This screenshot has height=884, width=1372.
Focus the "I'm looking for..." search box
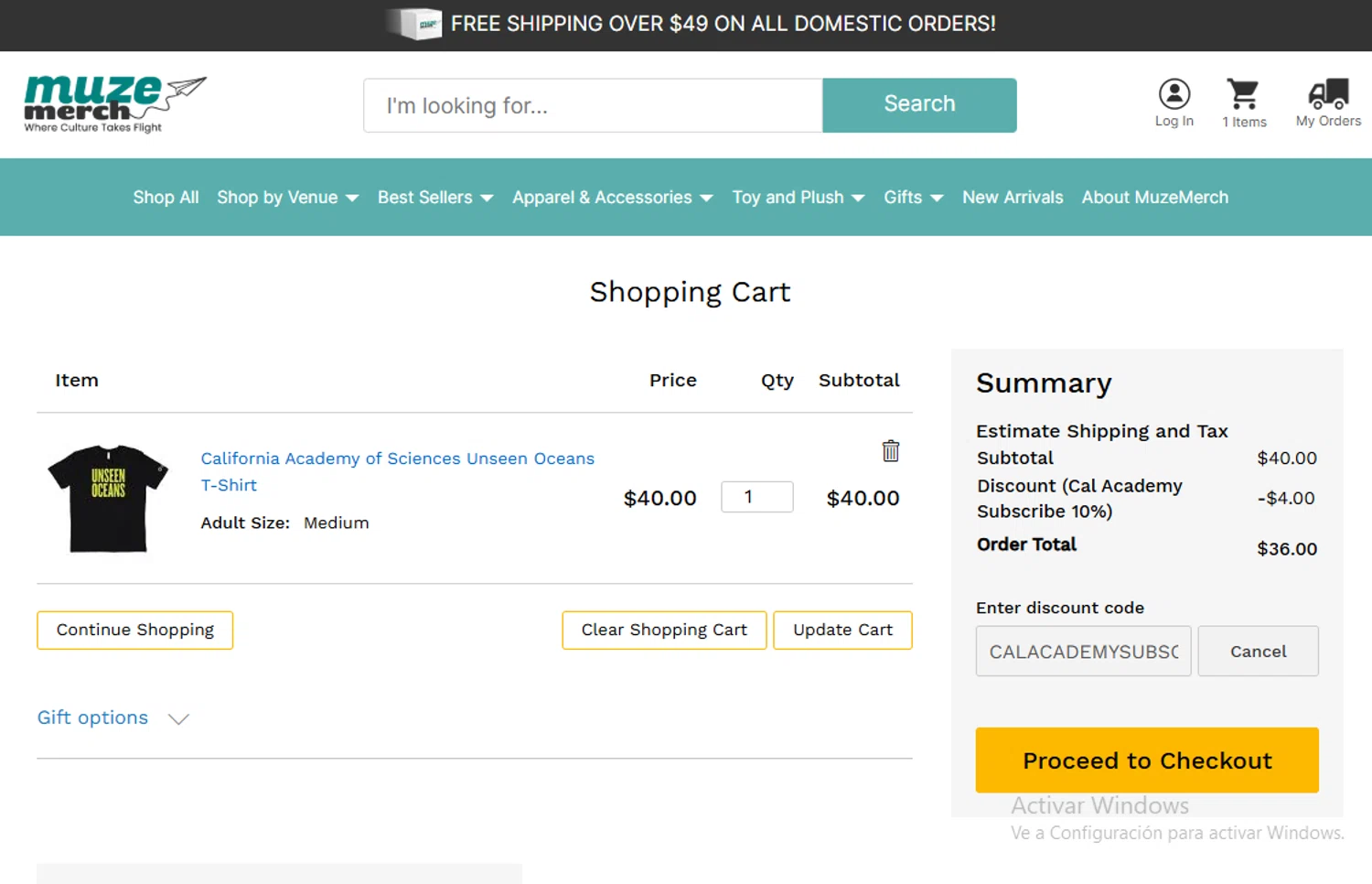coord(593,105)
